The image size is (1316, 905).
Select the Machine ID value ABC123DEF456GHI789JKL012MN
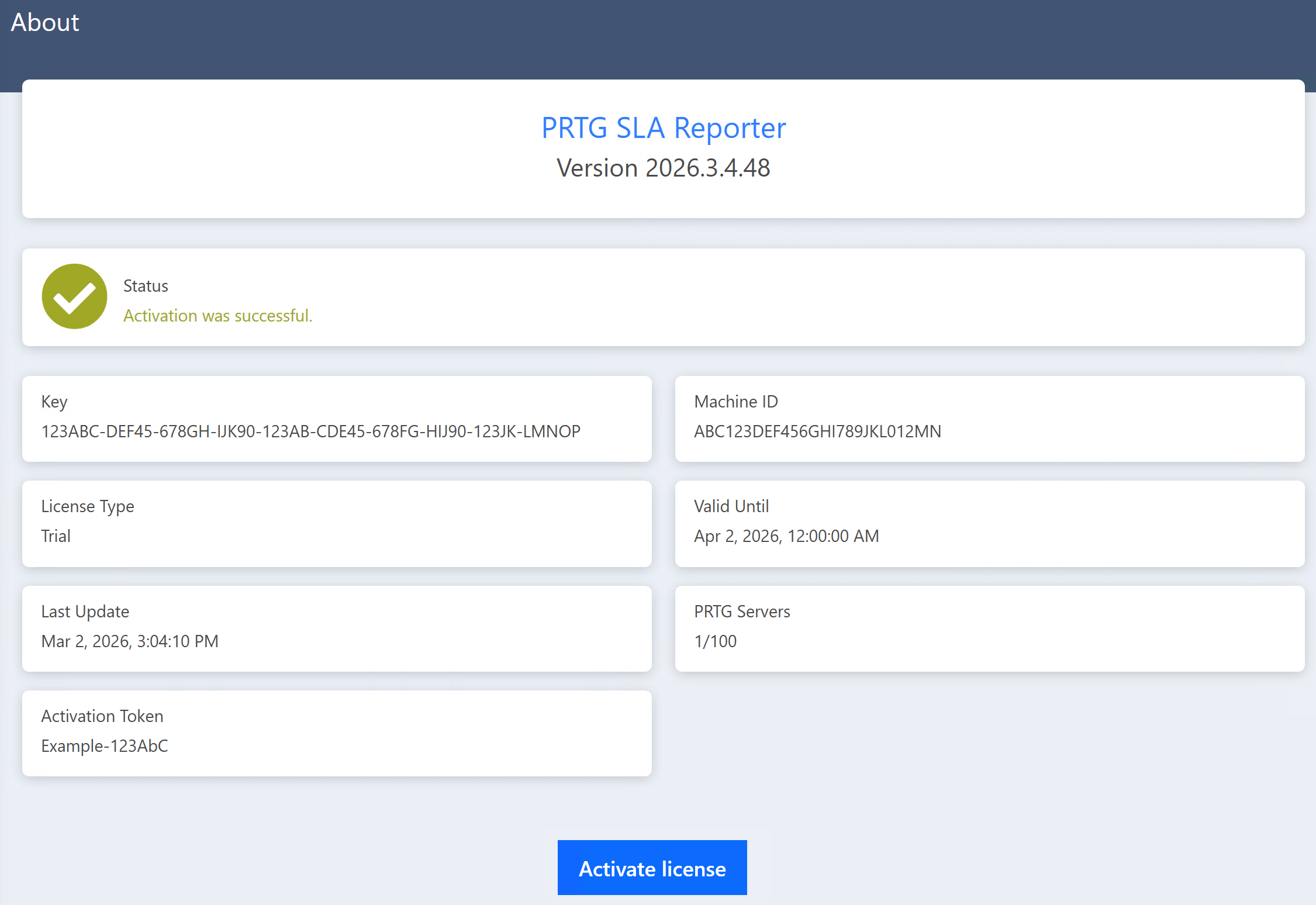click(817, 431)
